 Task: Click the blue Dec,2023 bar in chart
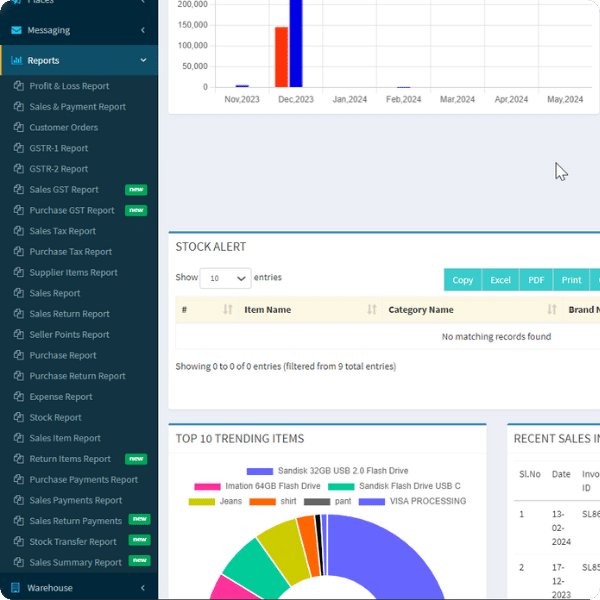pos(296,45)
